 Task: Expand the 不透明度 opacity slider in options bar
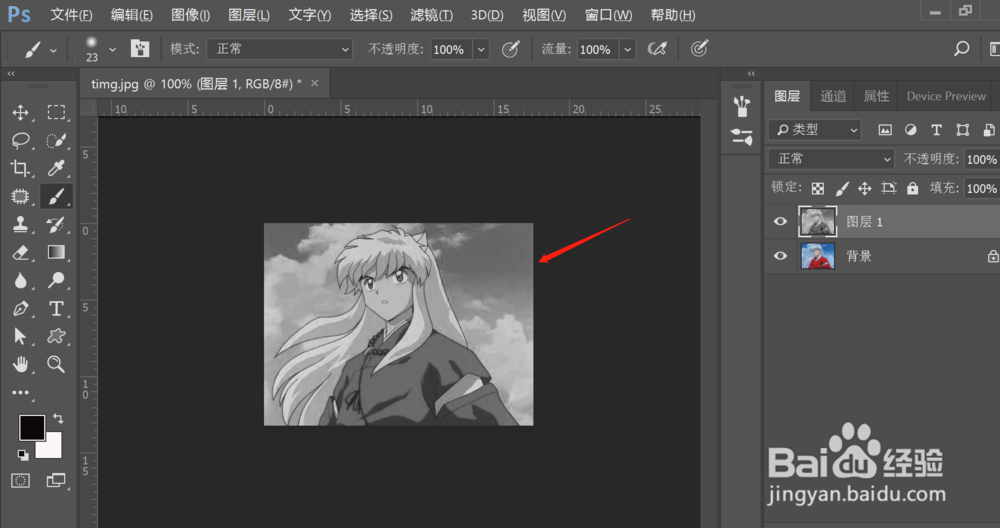(x=481, y=49)
